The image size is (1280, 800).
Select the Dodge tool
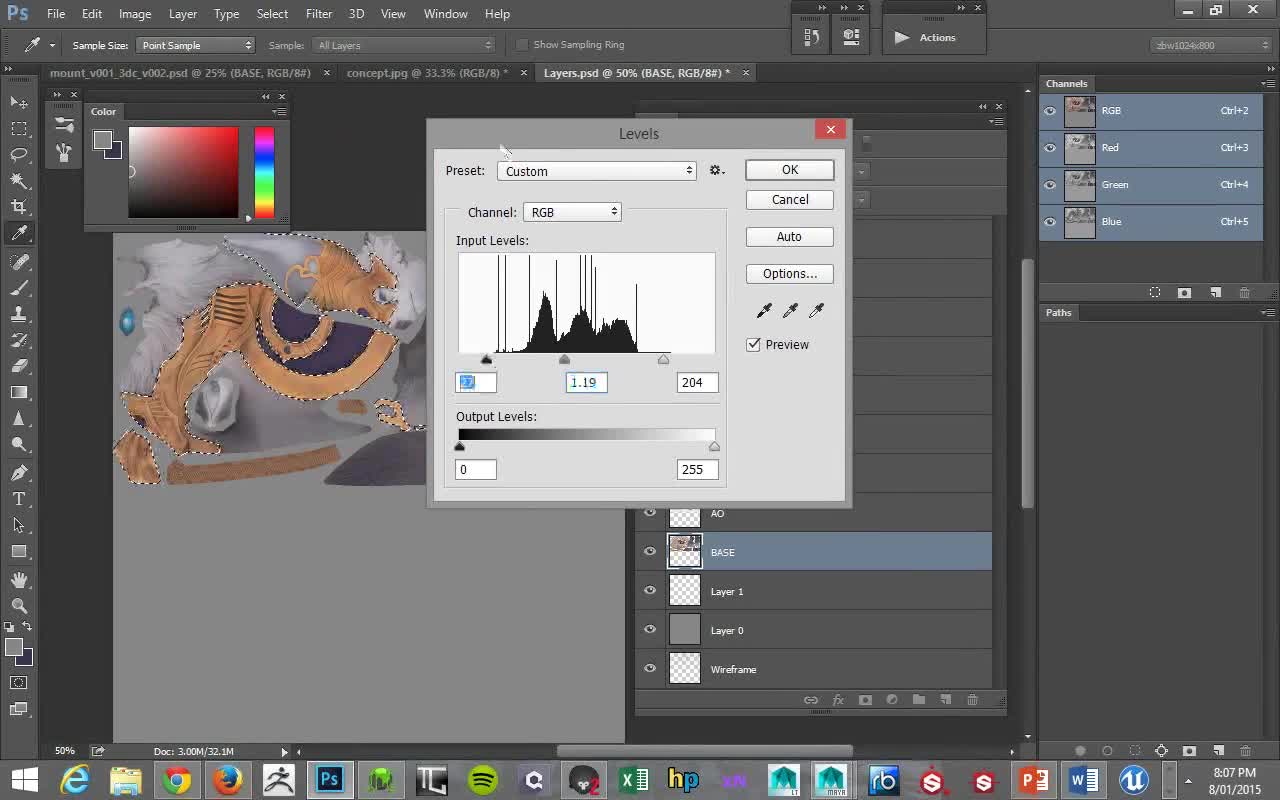[x=19, y=445]
